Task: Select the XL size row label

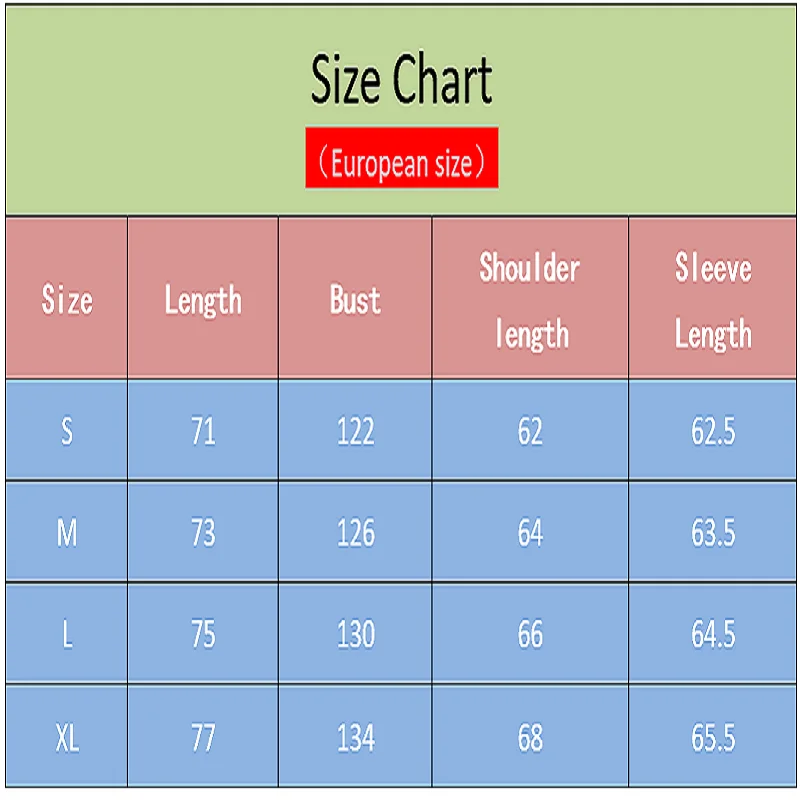Action: click(67, 738)
